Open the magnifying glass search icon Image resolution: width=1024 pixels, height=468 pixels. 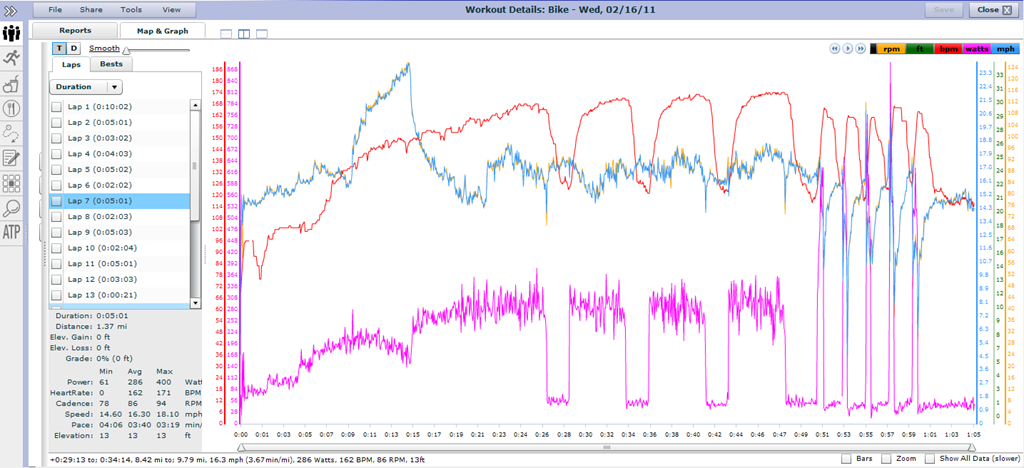pyautogui.click(x=12, y=208)
